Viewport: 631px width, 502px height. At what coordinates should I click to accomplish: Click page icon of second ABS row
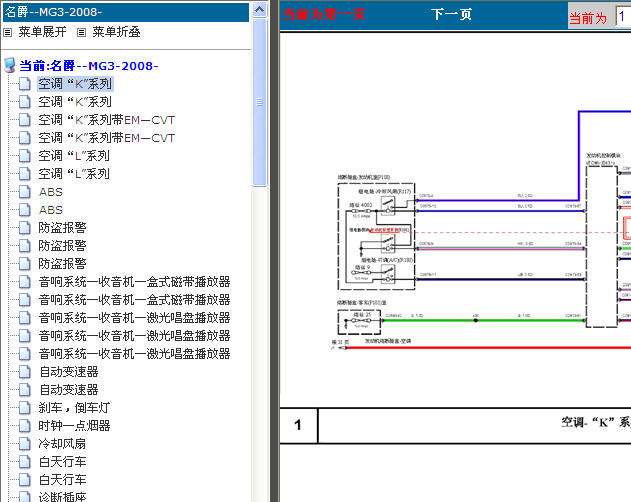click(25, 210)
